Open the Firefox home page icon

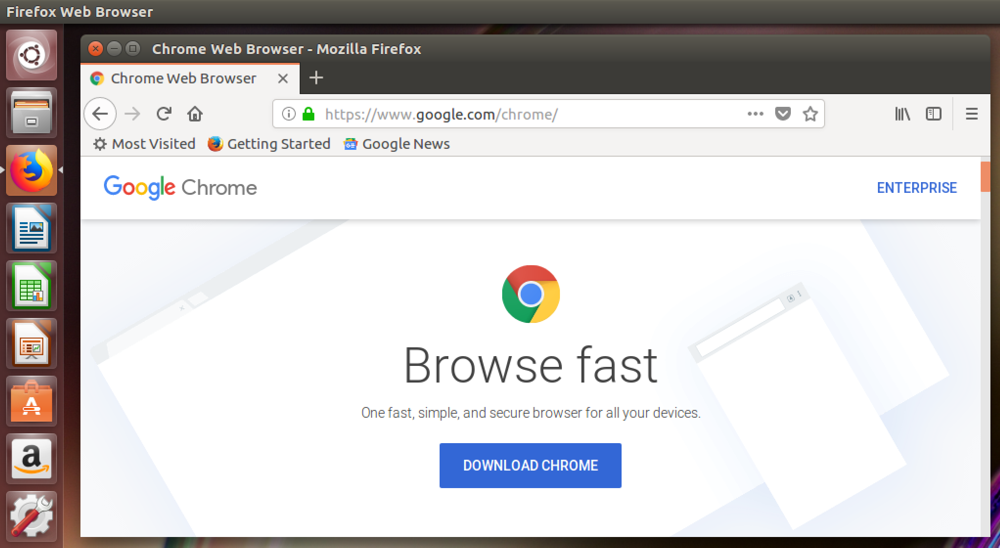(195, 114)
